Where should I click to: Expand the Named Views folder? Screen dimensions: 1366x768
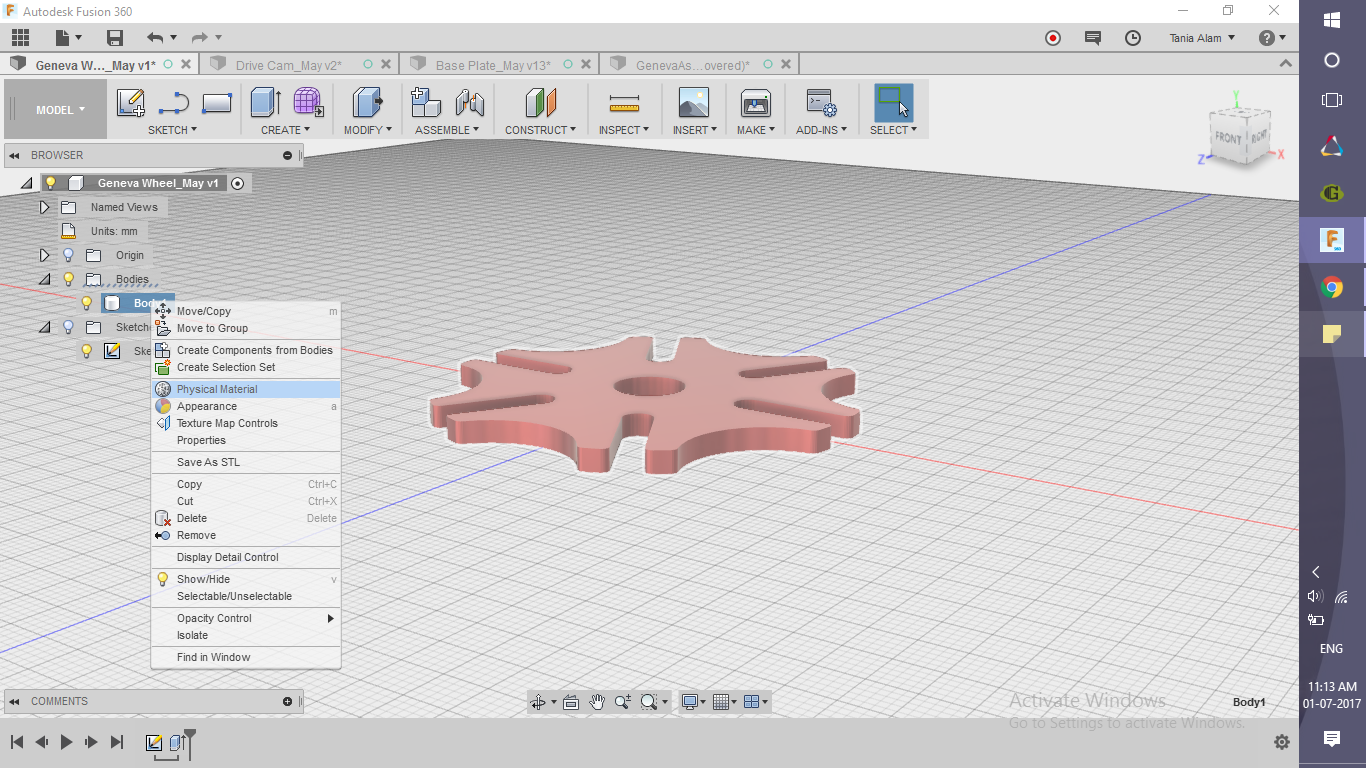[44, 207]
